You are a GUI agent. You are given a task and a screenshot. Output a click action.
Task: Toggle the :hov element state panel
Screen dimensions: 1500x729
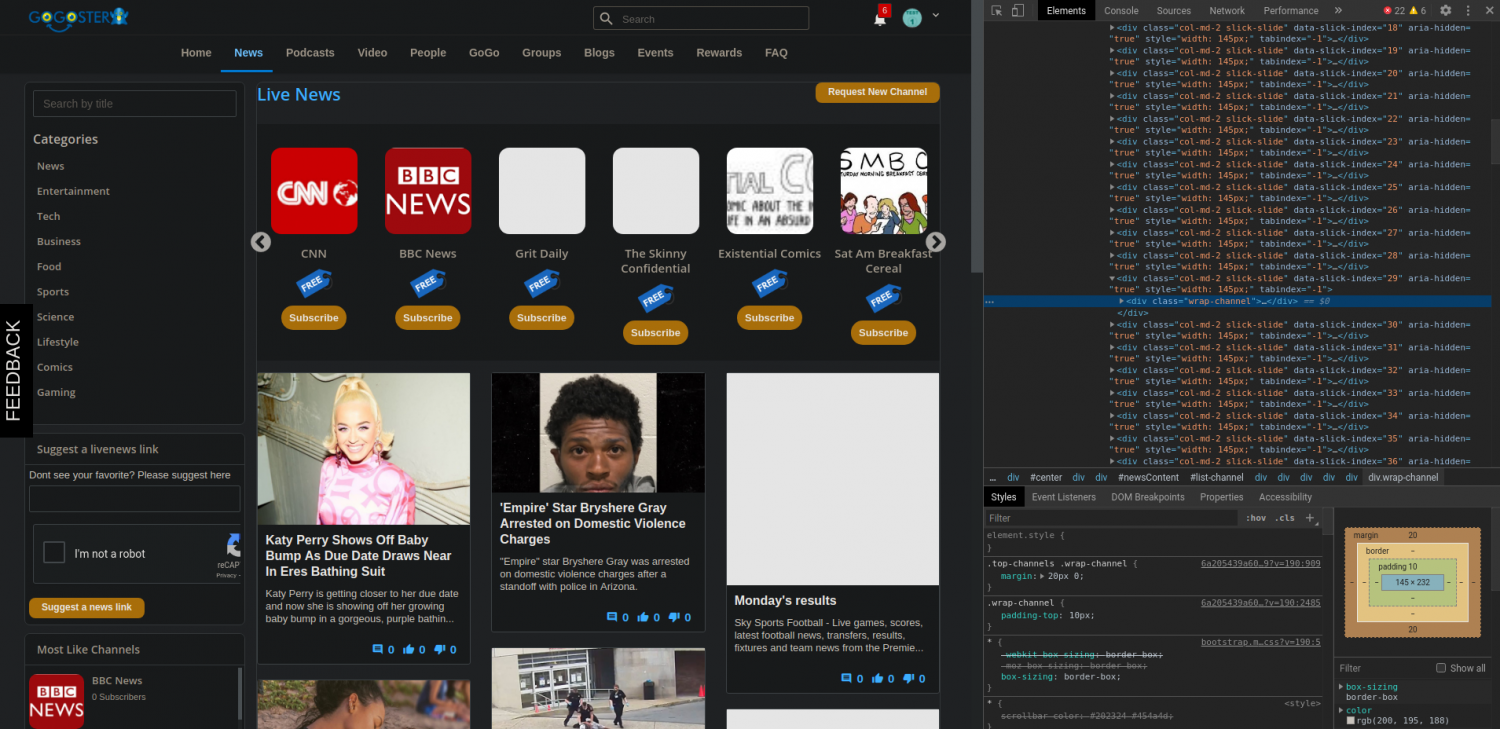coord(1256,518)
